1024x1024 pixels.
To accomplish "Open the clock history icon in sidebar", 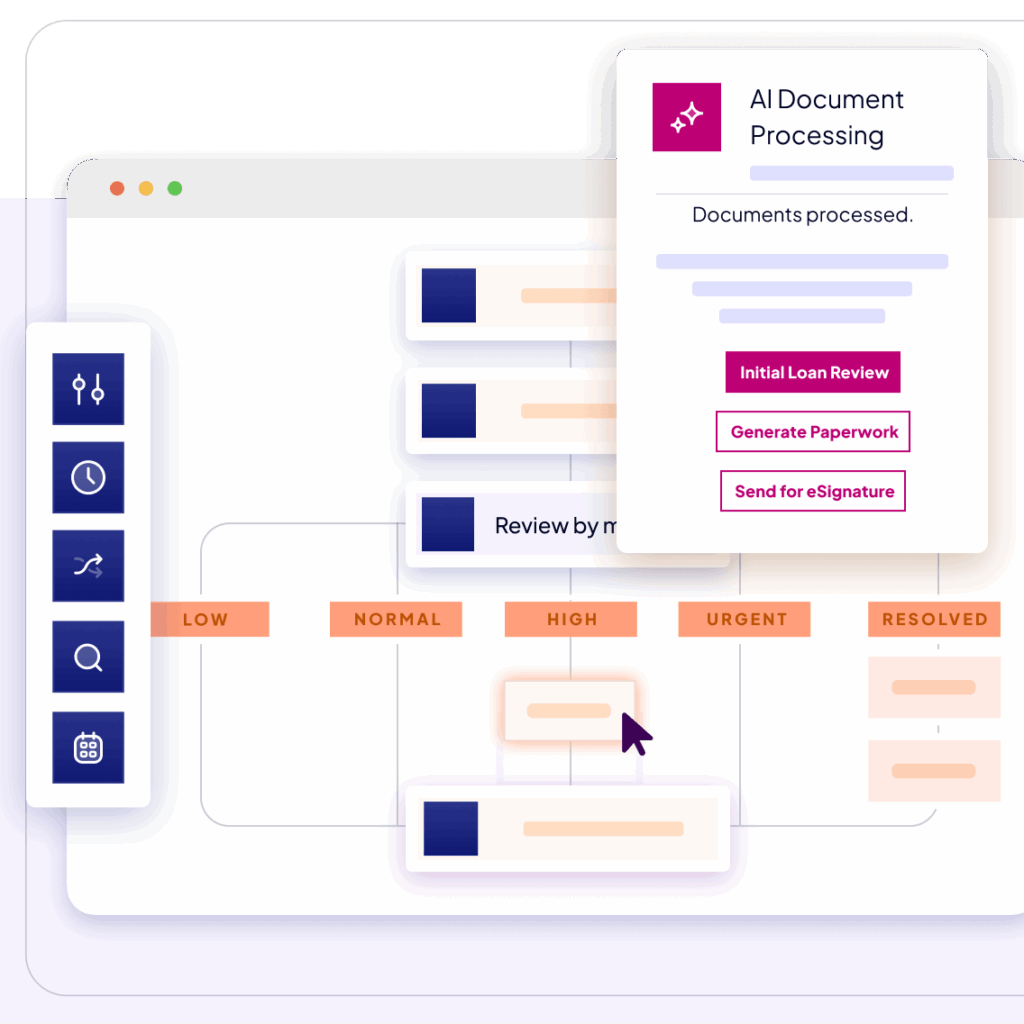I will coord(88,477).
